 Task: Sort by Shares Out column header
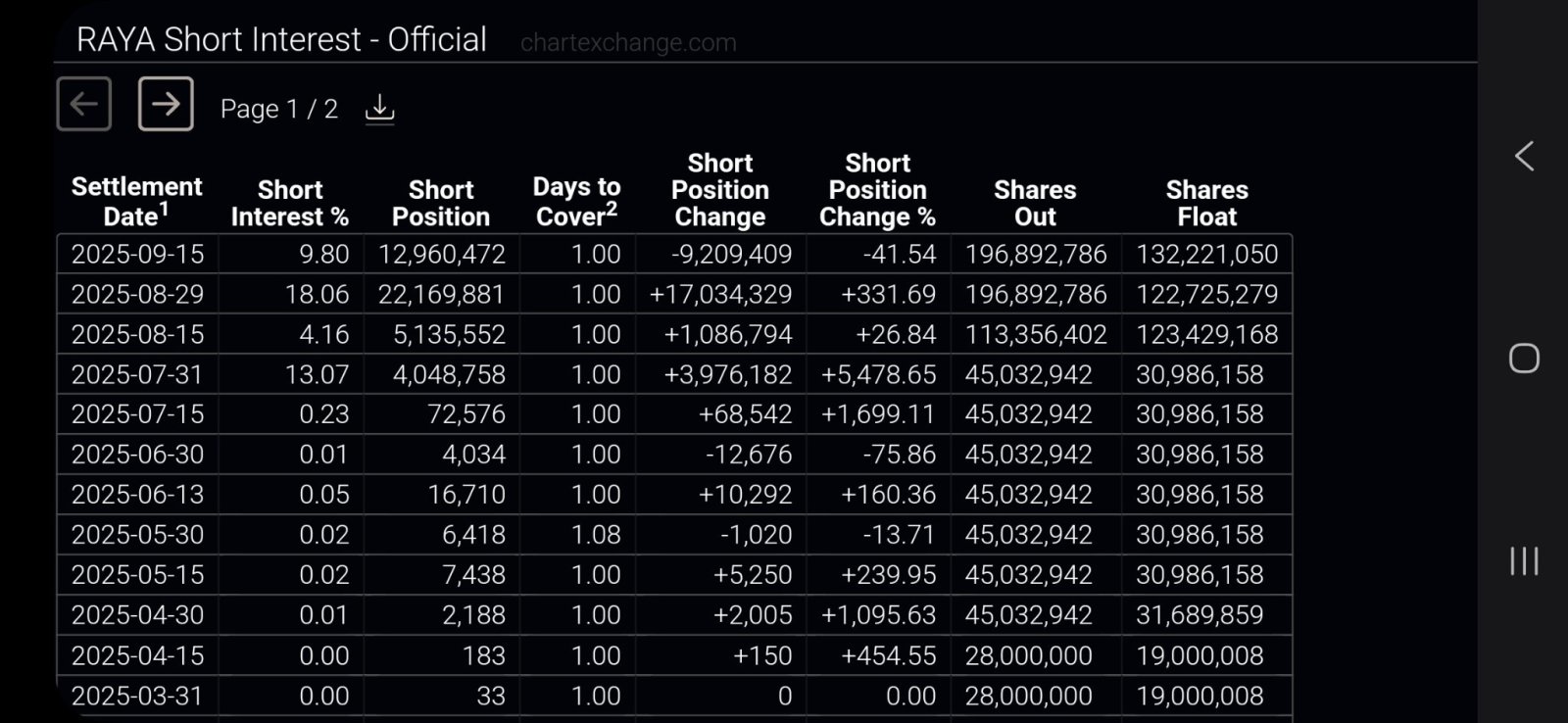(1035, 203)
